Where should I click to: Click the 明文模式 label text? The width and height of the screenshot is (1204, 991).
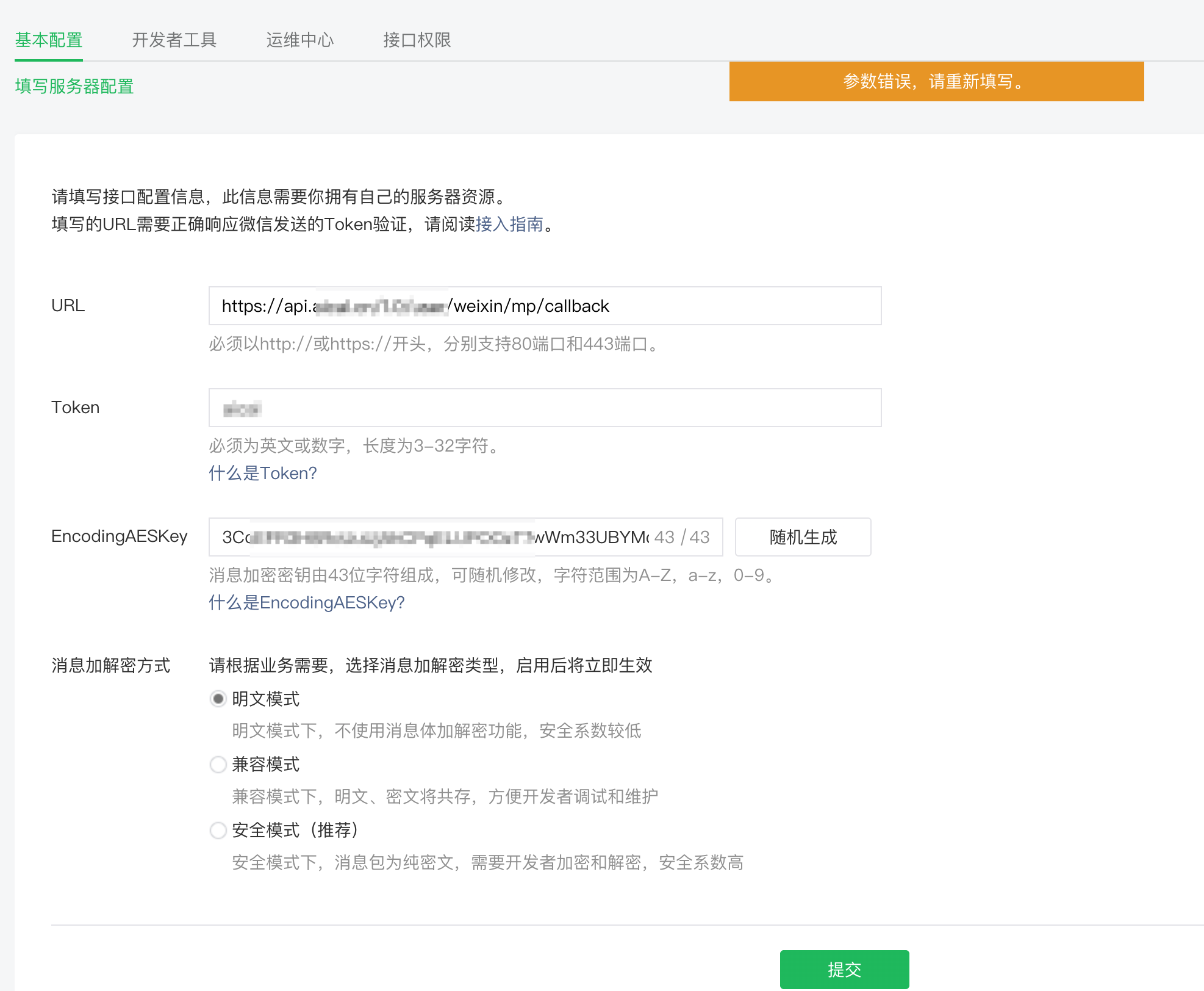pos(266,699)
